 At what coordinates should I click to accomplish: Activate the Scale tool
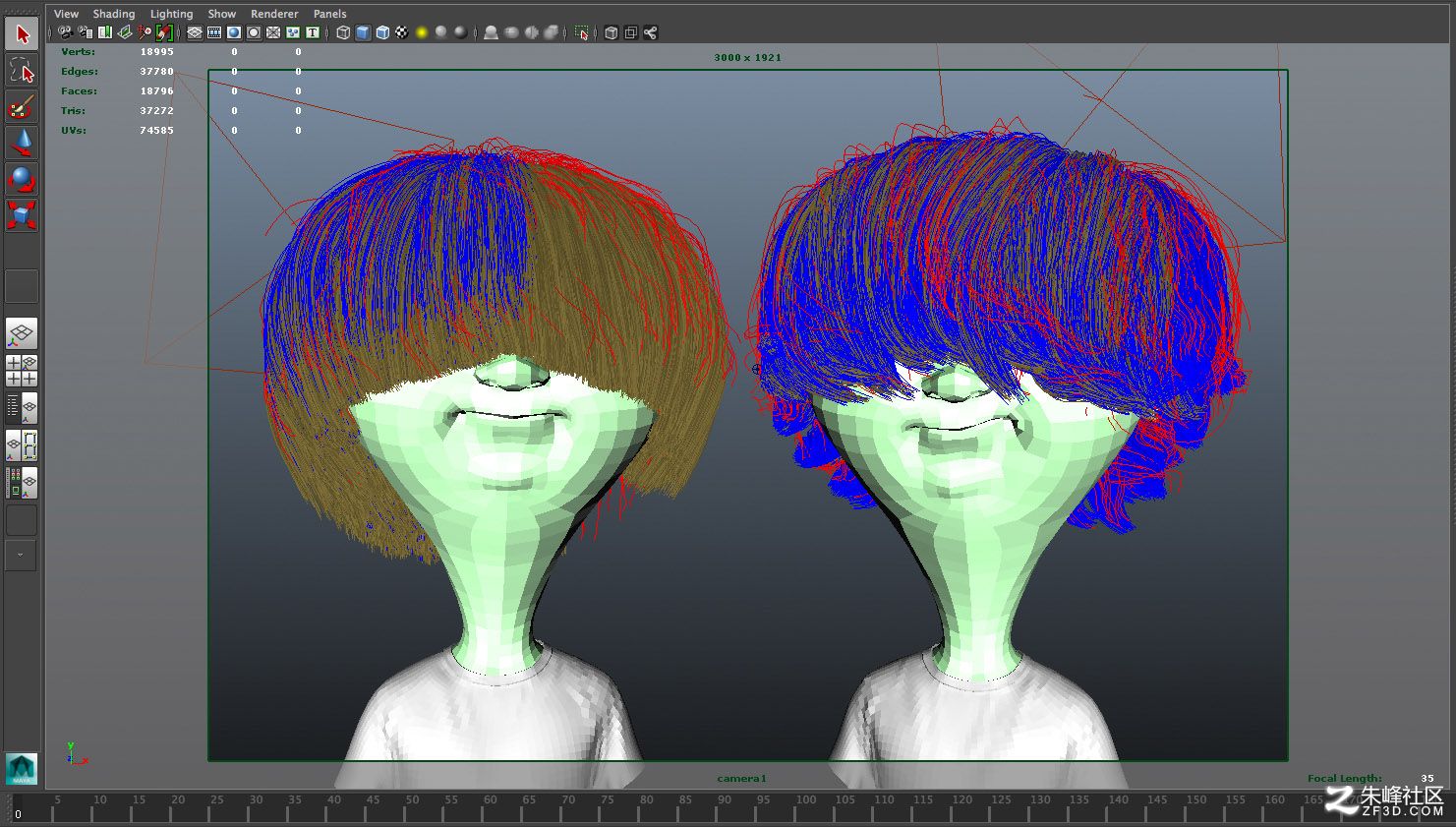point(22,215)
